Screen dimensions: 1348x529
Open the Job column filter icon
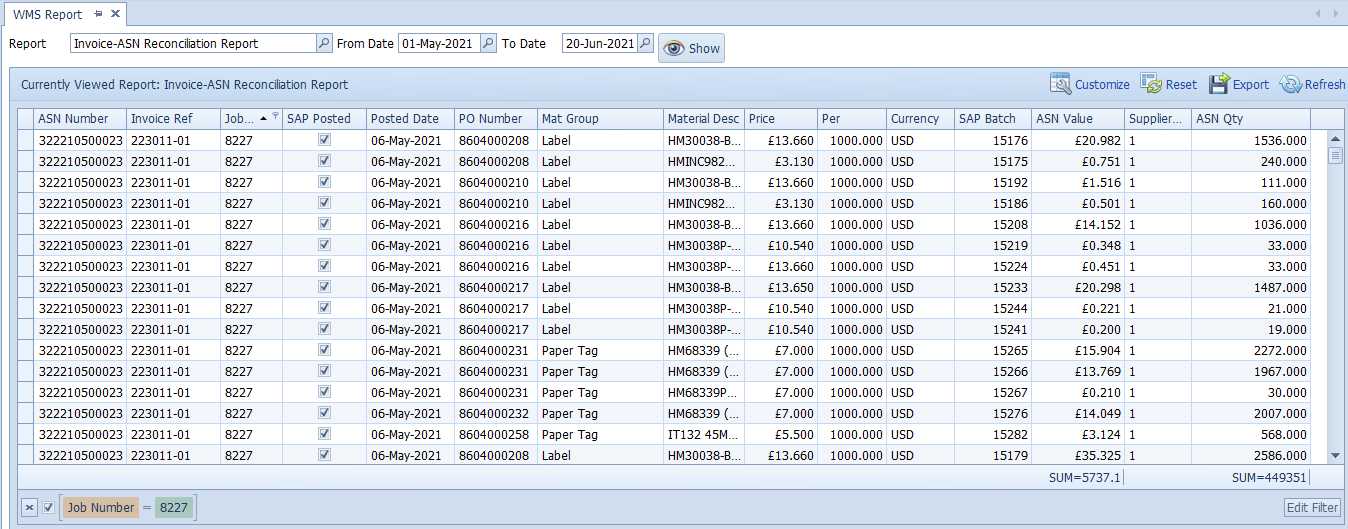tap(275, 117)
